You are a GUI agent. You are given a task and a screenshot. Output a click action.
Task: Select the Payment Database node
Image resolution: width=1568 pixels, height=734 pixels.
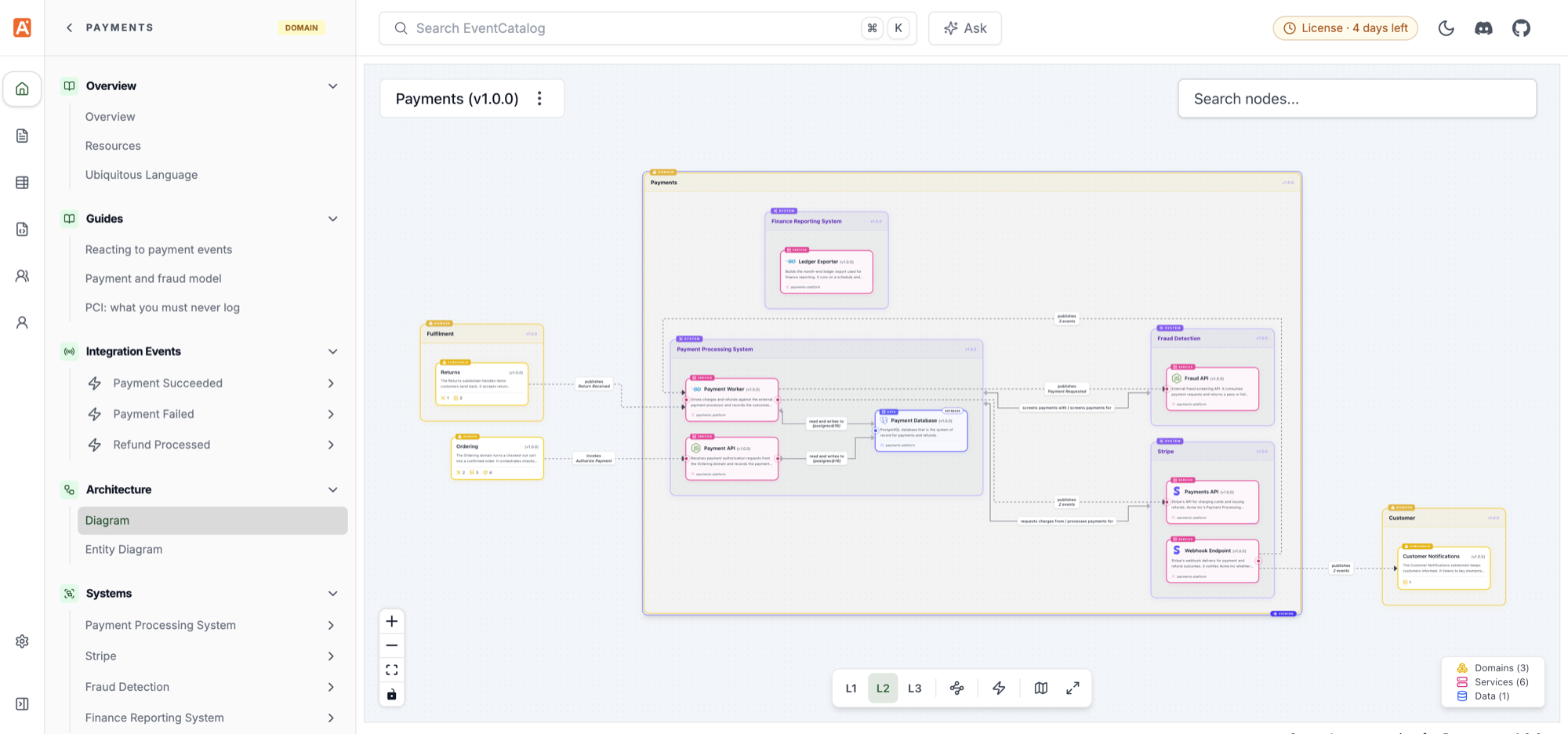click(921, 431)
